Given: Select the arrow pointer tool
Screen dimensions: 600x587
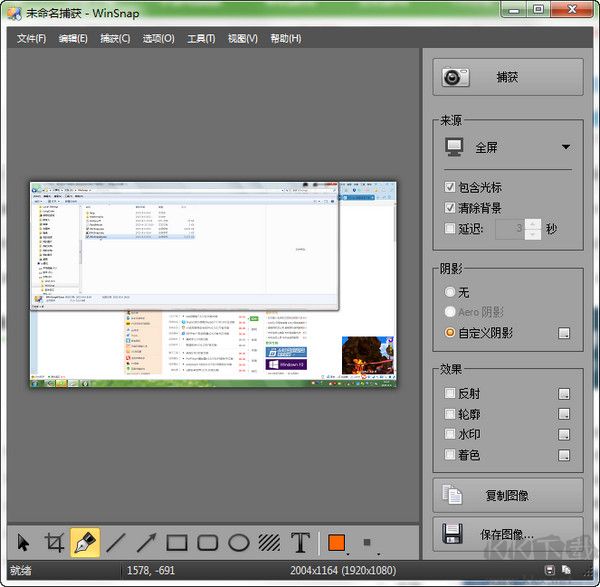Looking at the screenshot, I should (x=24, y=543).
